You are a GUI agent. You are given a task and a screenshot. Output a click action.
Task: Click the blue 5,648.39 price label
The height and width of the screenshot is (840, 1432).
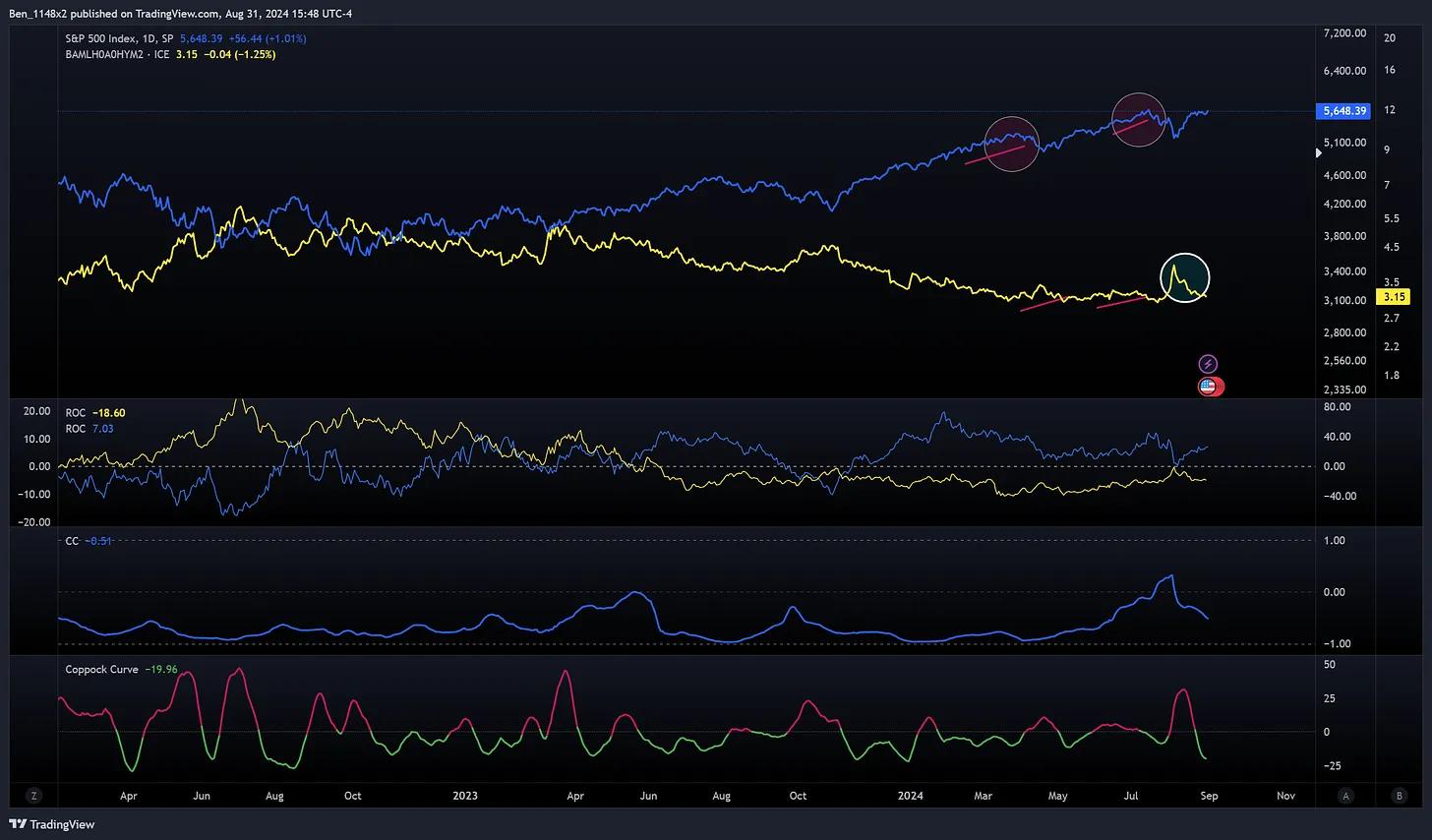[x=1344, y=111]
